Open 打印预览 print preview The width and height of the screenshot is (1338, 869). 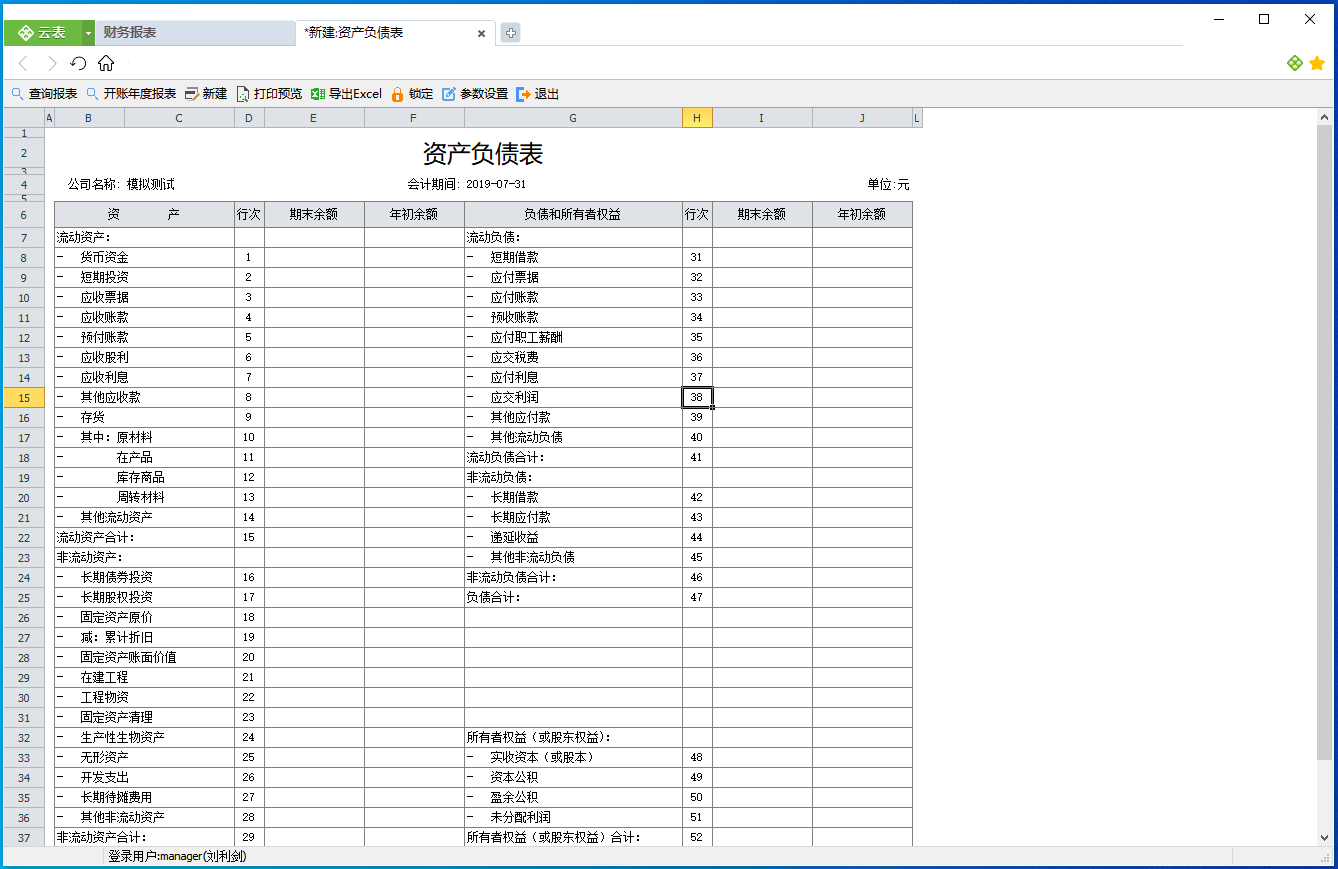[269, 94]
